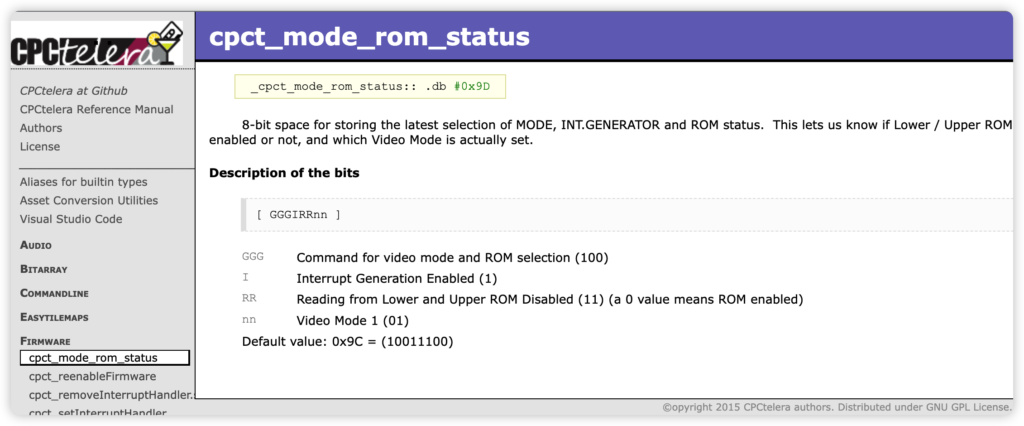Expand the Easytilemaps section
This screenshot has width=1024, height=426.
(54, 318)
